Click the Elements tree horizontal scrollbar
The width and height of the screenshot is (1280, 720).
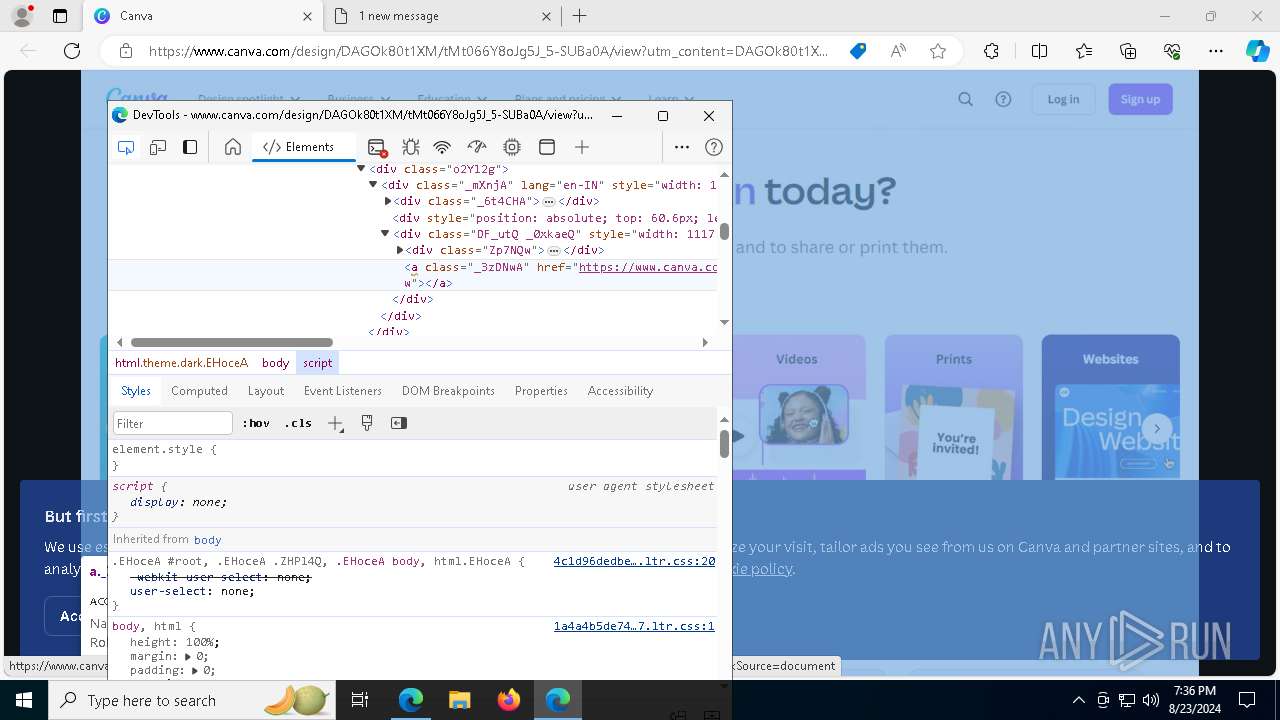tap(231, 342)
